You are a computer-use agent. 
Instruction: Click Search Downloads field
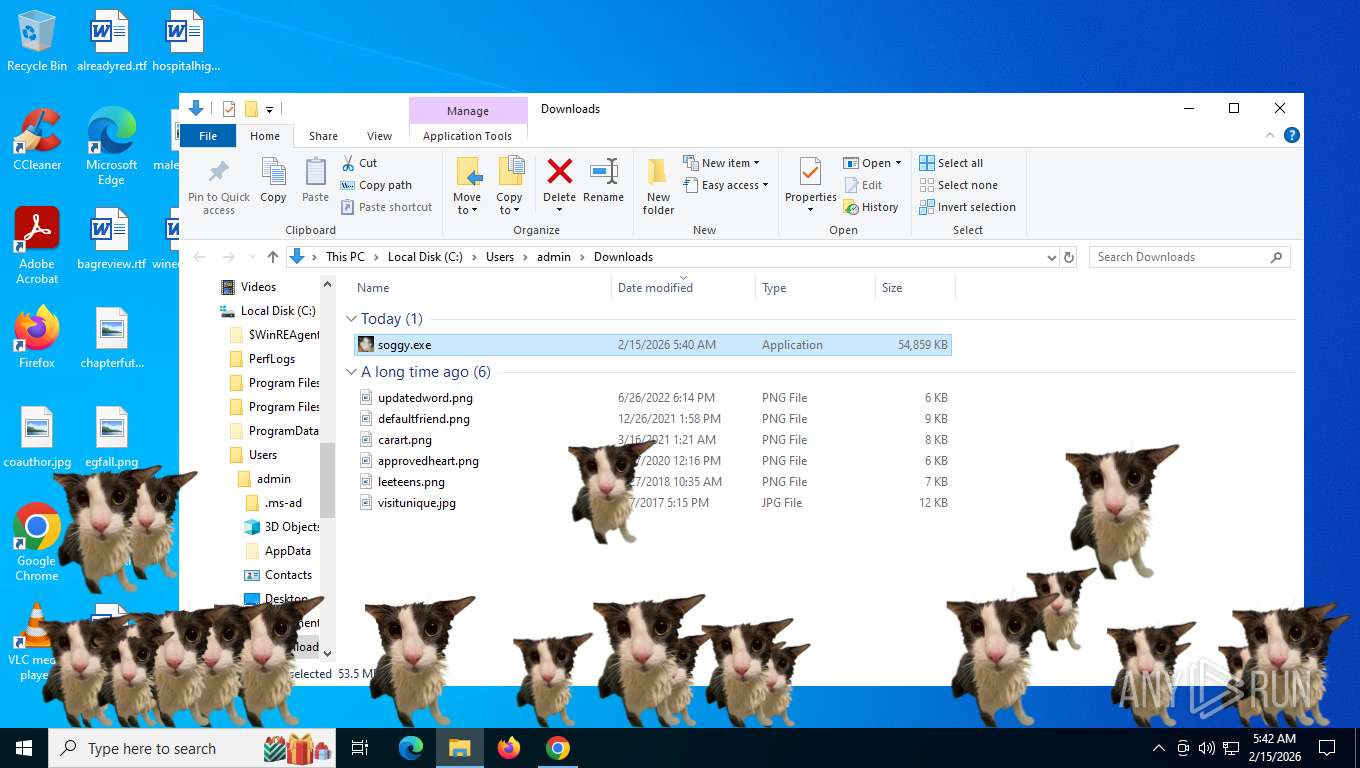pos(1189,257)
